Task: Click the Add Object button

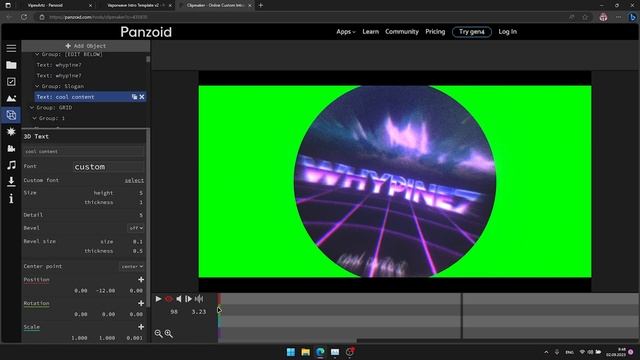Action: [86, 46]
